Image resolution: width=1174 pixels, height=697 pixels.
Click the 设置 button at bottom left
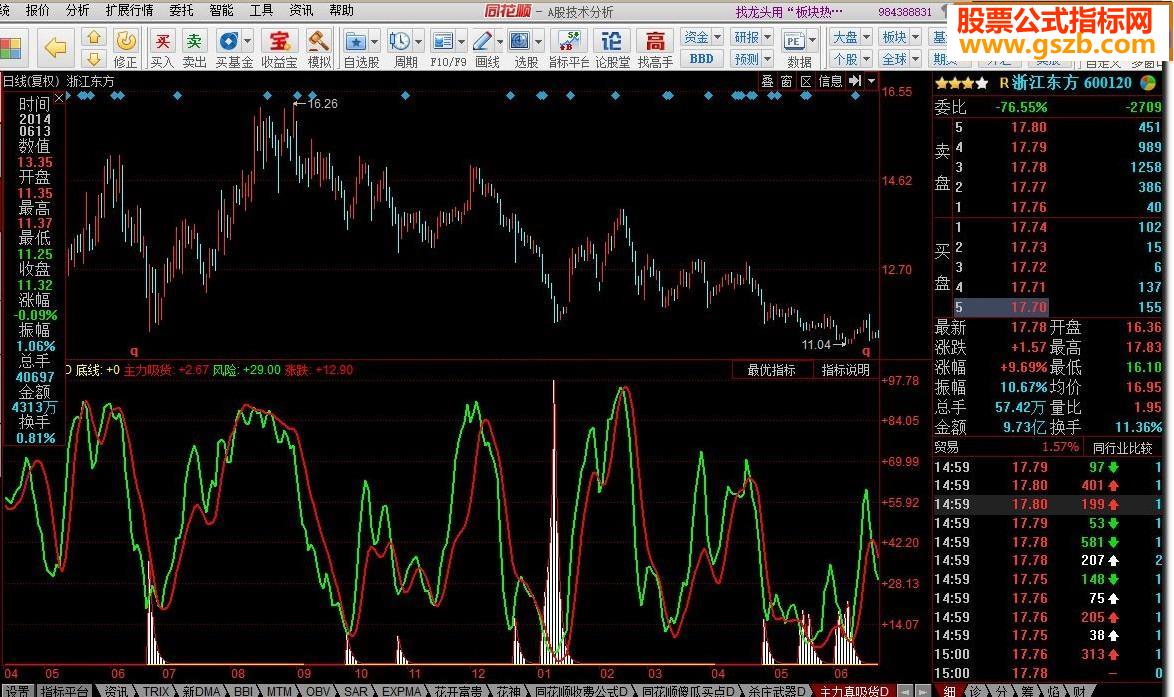pyautogui.click(x=18, y=691)
